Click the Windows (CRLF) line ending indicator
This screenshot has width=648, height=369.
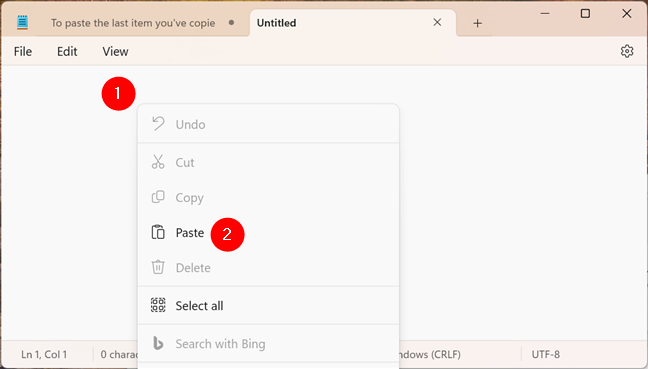click(x=430, y=355)
